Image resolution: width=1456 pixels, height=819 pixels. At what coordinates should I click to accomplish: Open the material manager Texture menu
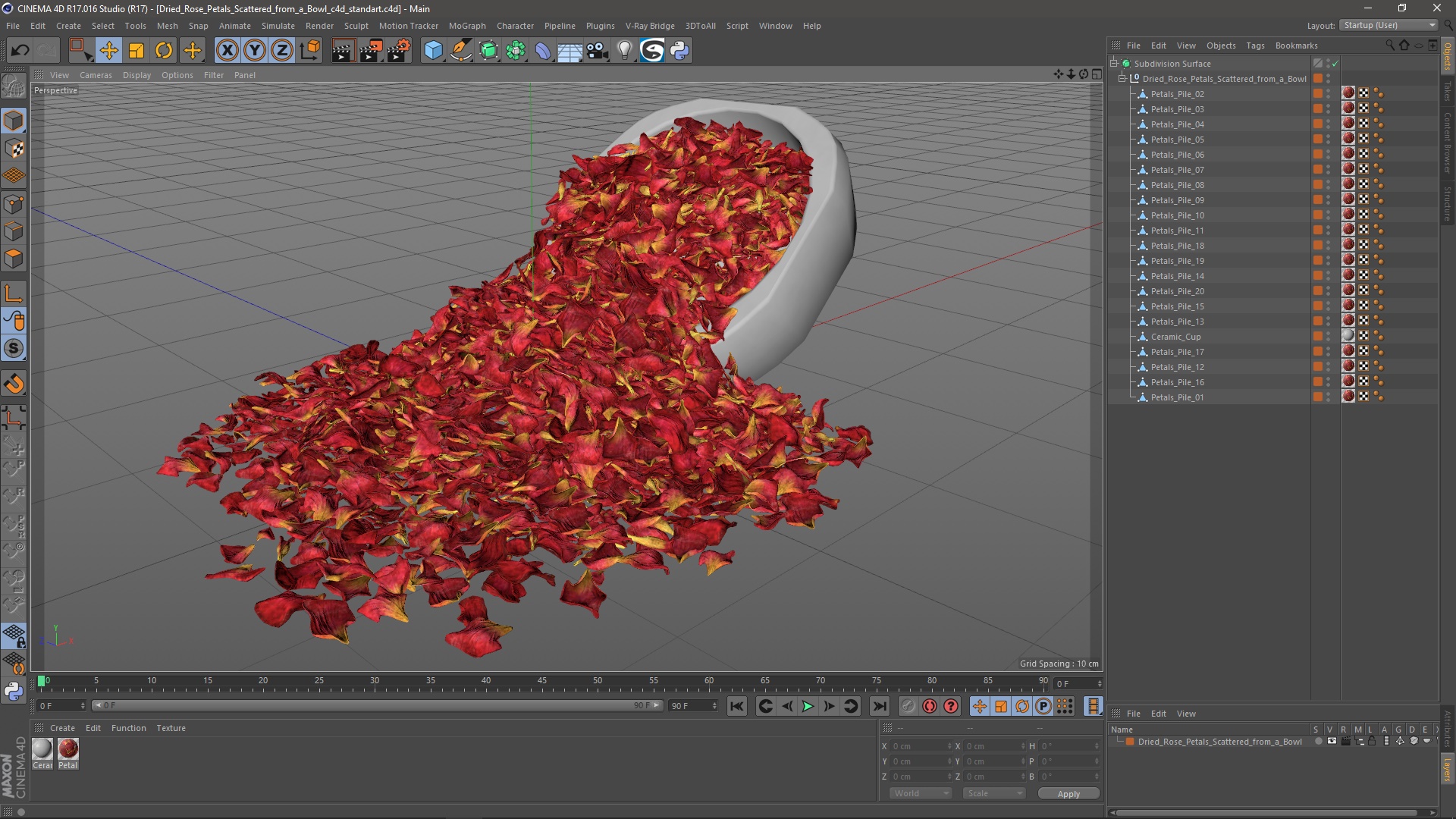[171, 728]
